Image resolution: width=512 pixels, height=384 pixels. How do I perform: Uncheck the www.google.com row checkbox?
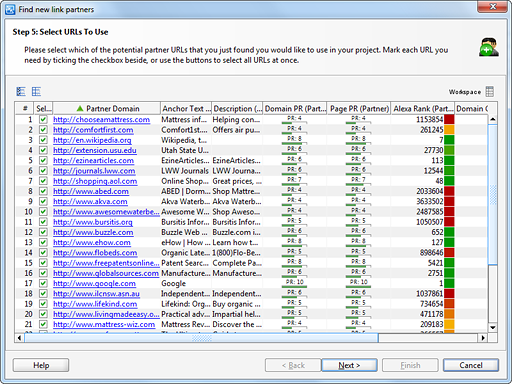click(x=43, y=283)
